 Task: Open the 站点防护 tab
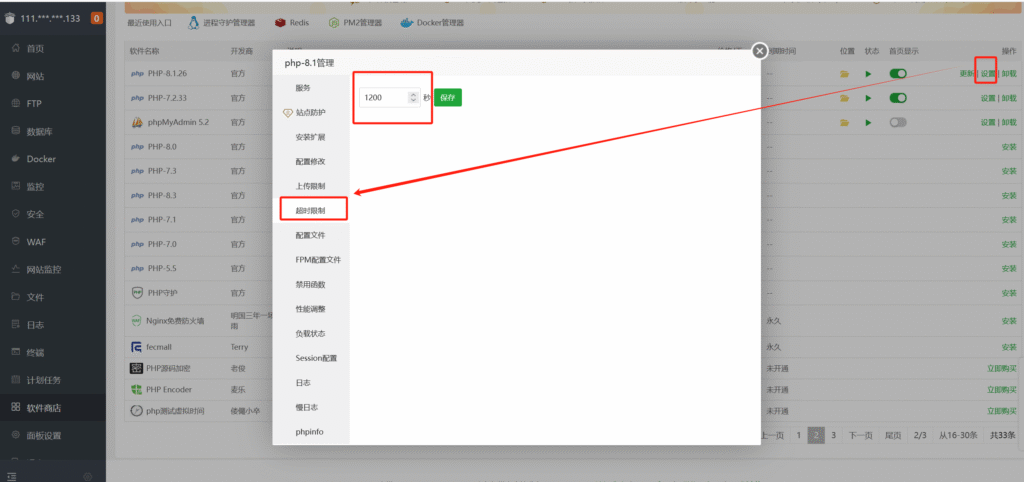[311, 112]
